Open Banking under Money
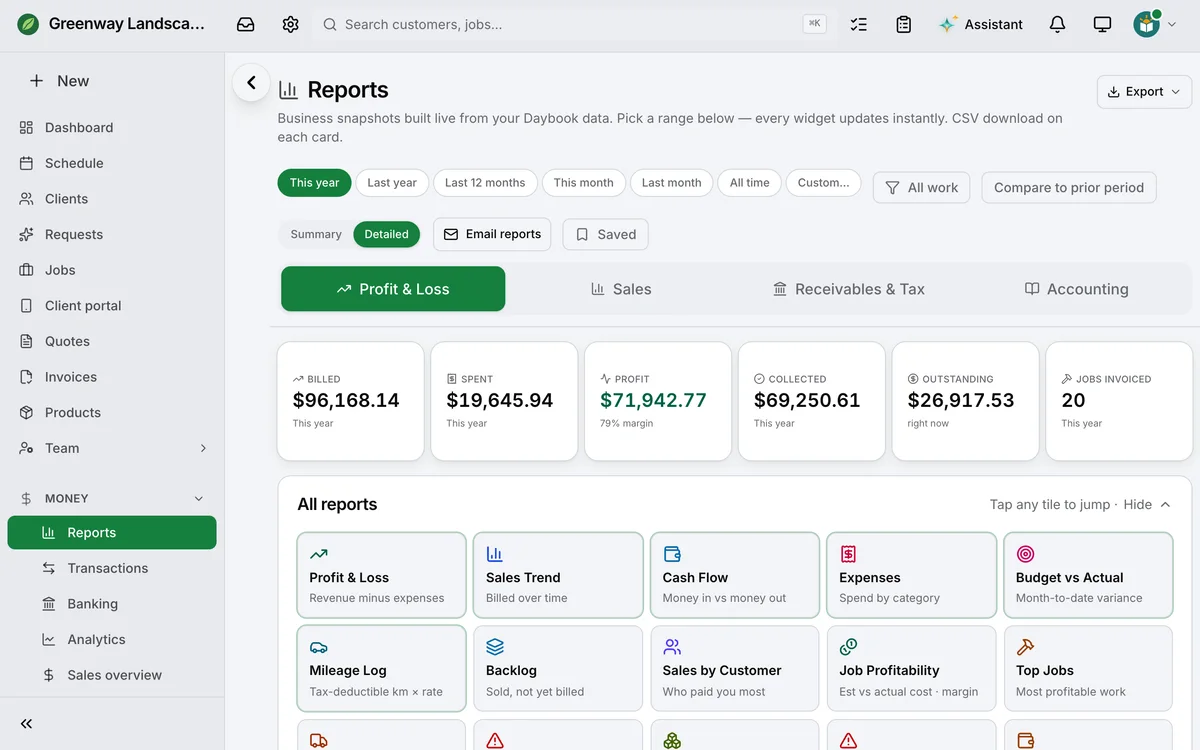 (x=112, y=604)
